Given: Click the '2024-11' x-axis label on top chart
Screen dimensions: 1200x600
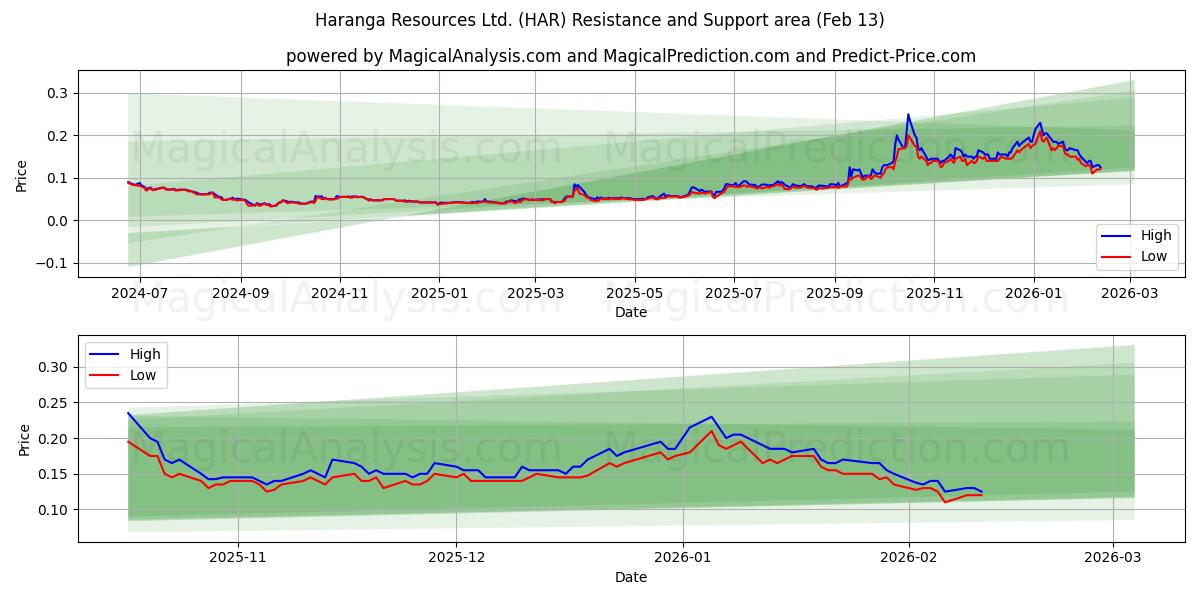Looking at the screenshot, I should pos(340,293).
